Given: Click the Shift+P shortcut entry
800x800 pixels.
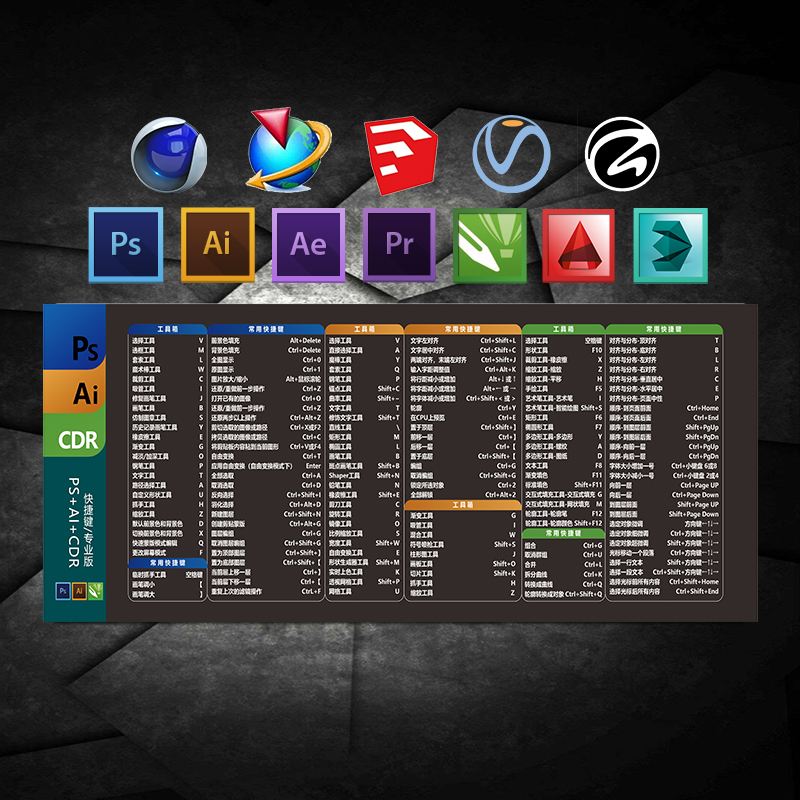Looking at the screenshot, I should 389,582.
